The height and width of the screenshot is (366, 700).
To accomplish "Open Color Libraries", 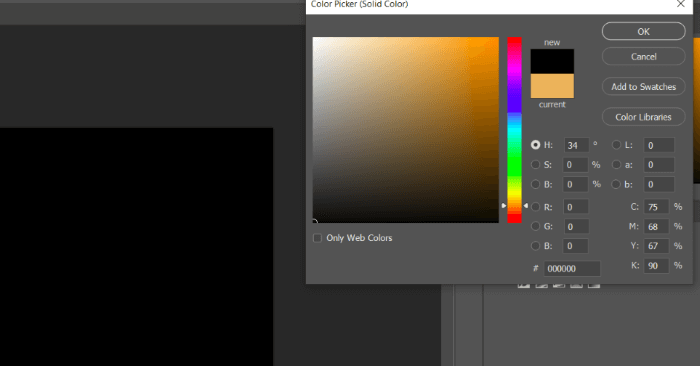I will click(x=643, y=117).
